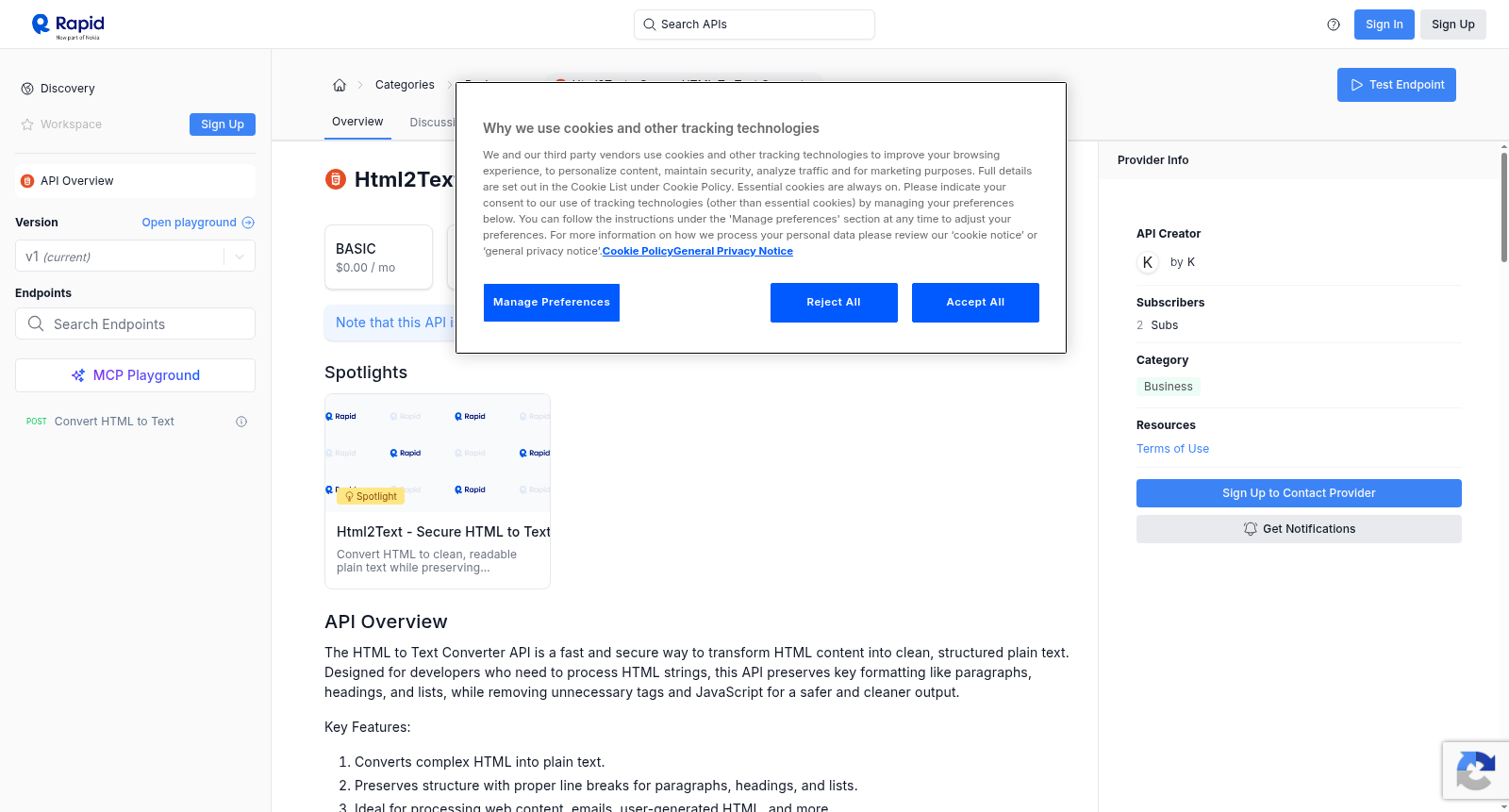Click the API creator K avatar
The width and height of the screenshot is (1509, 812).
pos(1148,262)
